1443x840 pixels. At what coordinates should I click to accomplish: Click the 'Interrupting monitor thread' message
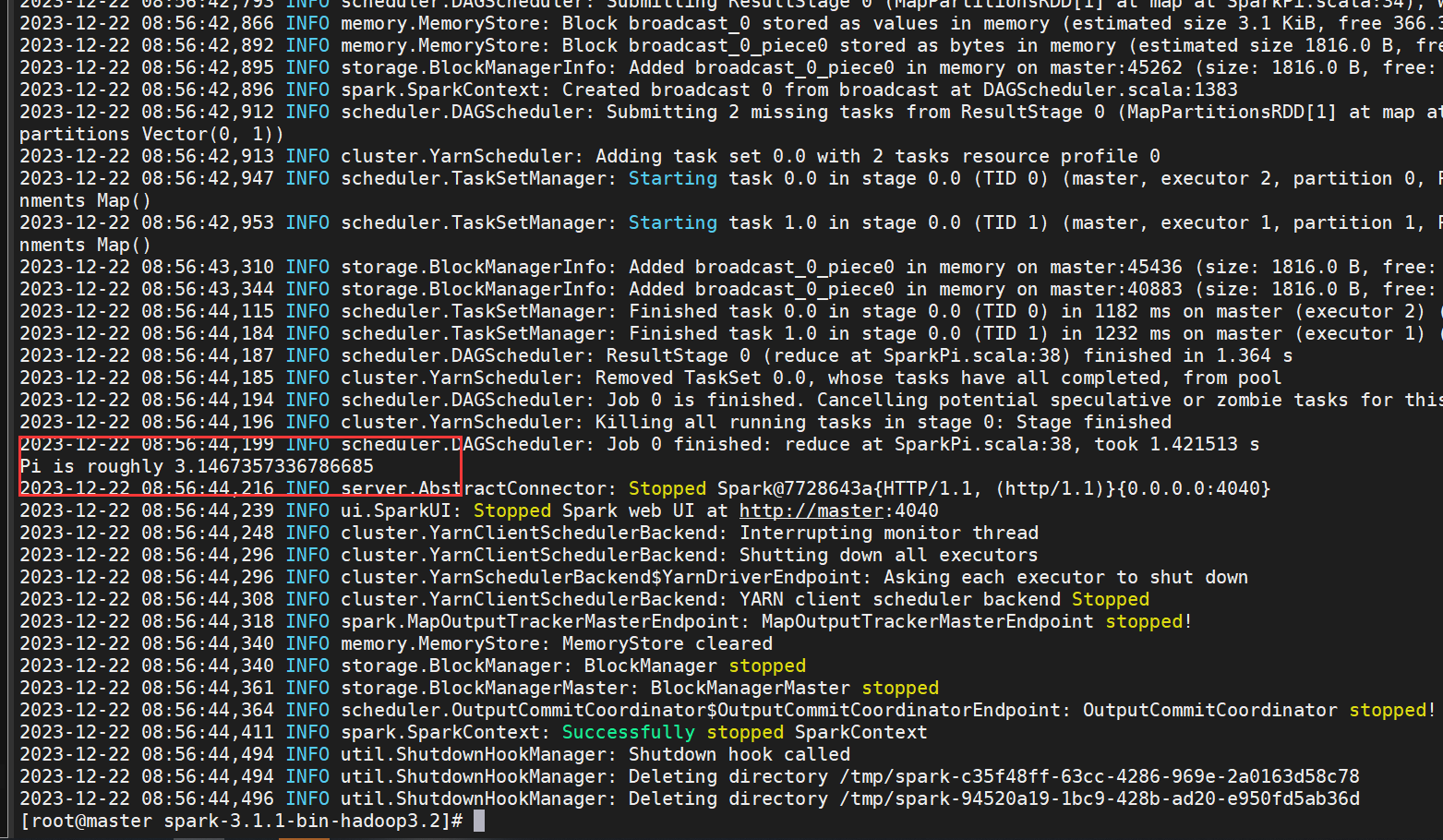pos(888,533)
